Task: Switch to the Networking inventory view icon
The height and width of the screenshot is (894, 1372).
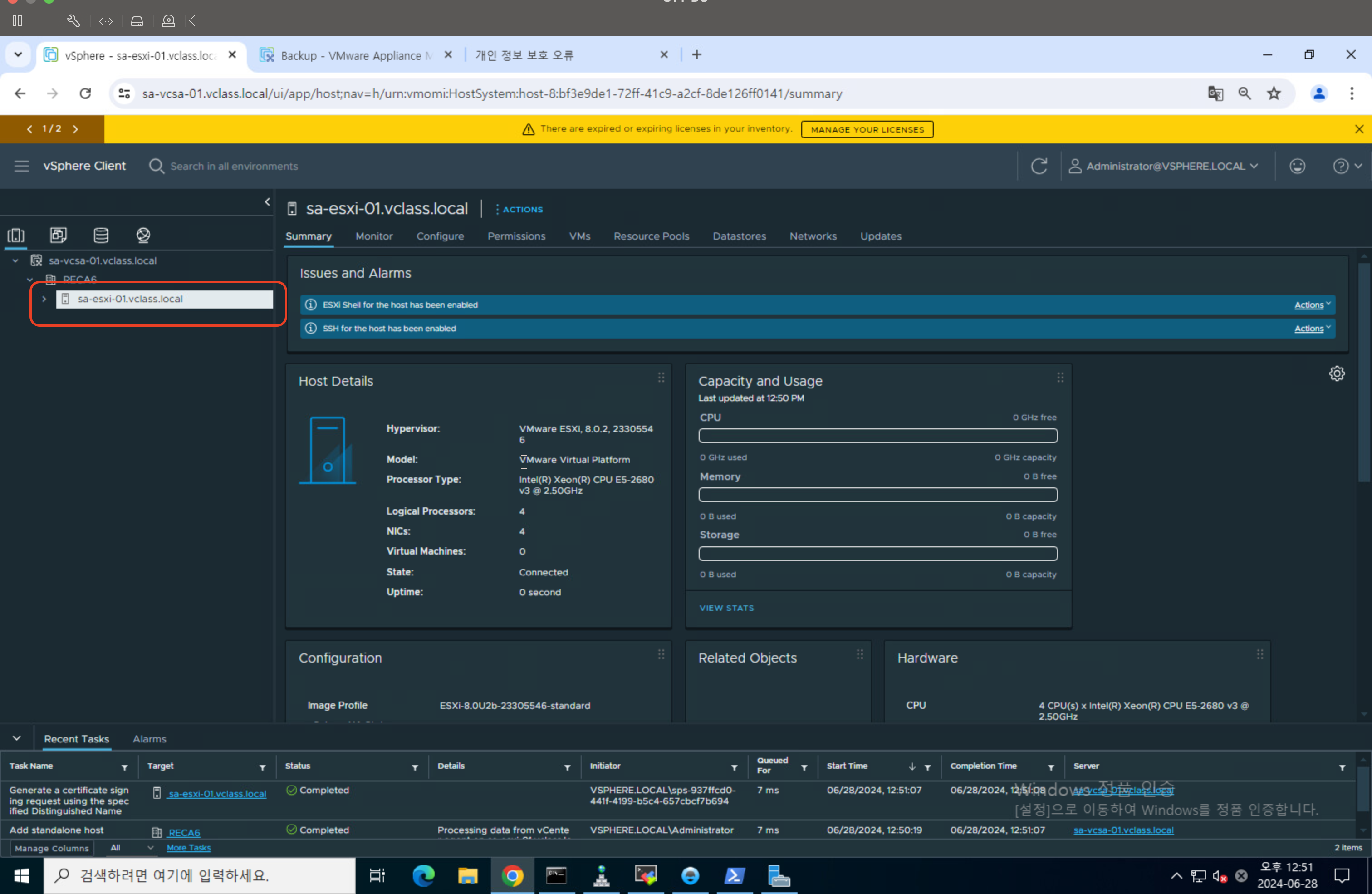Action: point(143,236)
